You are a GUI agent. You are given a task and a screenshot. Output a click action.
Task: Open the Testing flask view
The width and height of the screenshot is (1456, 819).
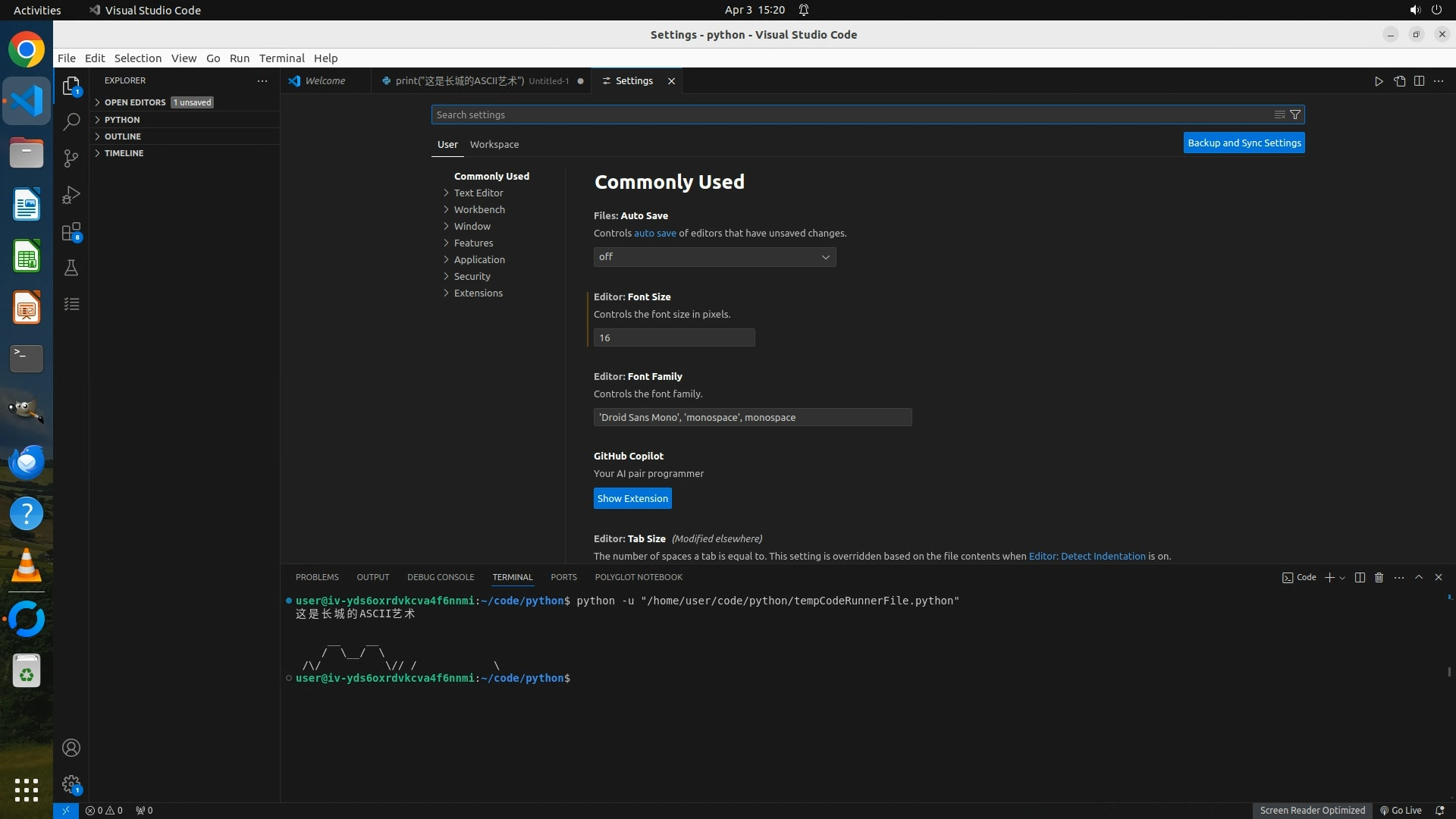point(71,268)
